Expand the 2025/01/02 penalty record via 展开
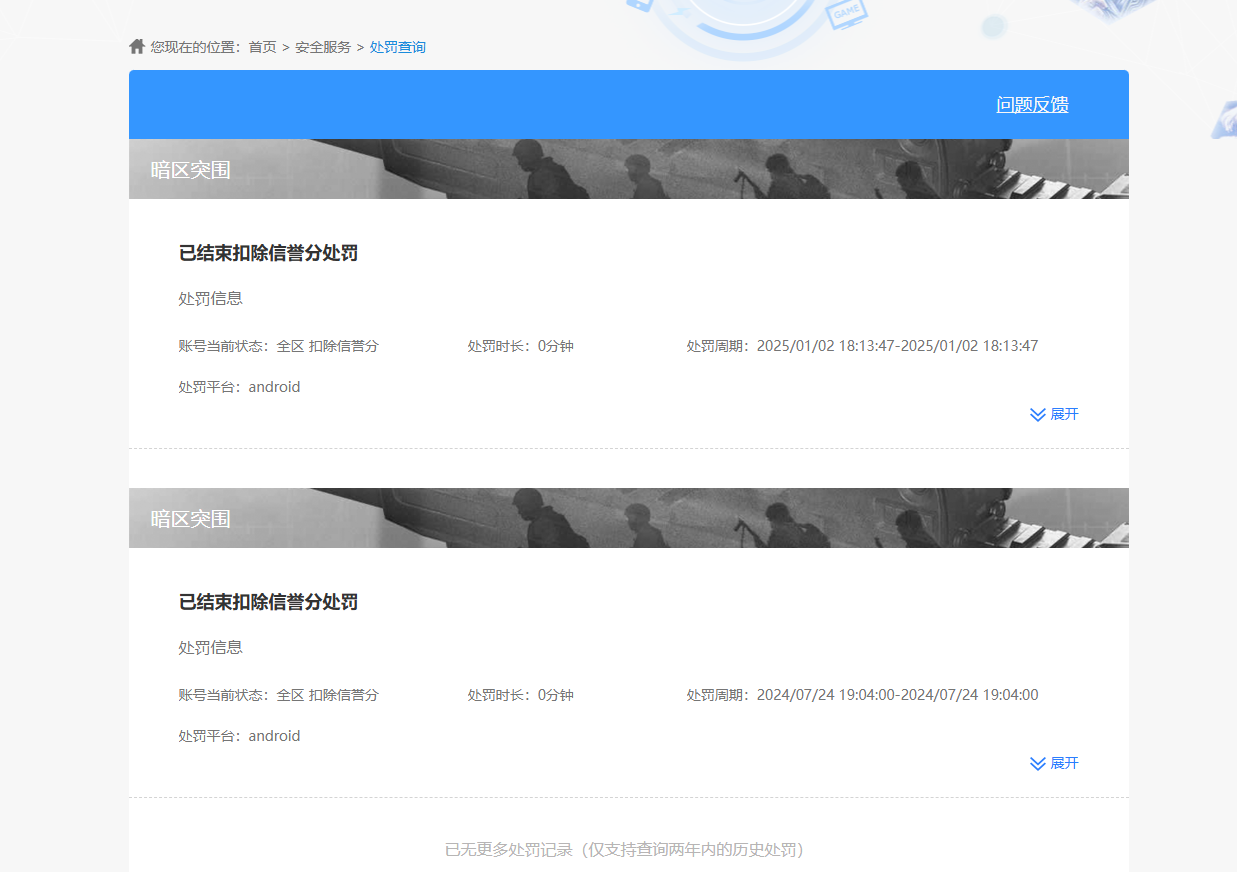Screen dimensions: 1237x872 click(x=1064, y=414)
